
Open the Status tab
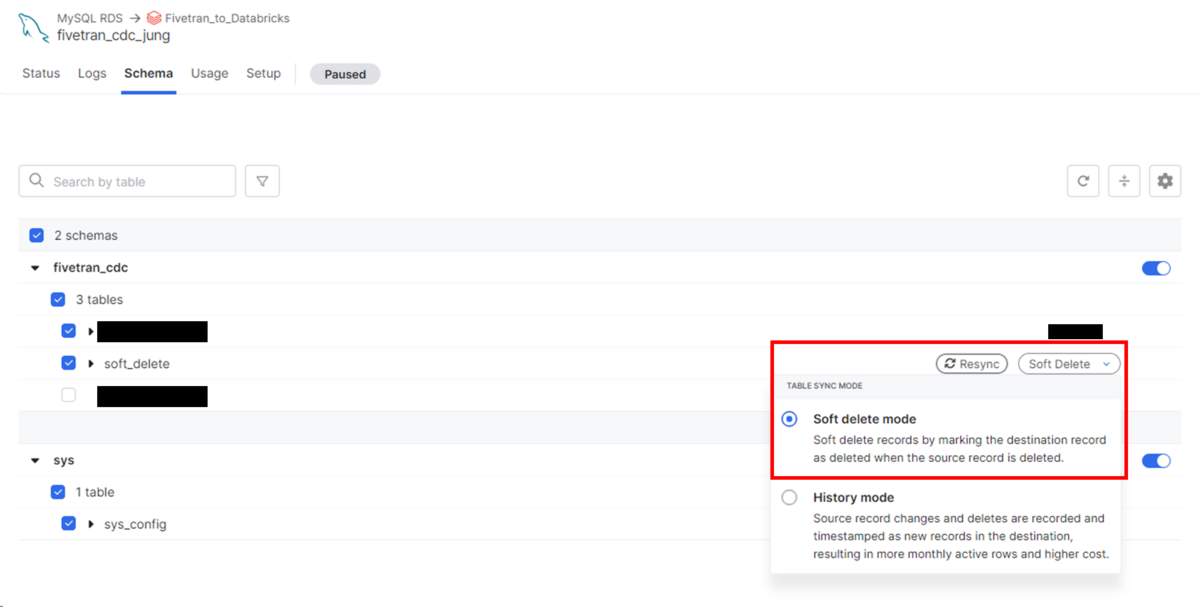coord(41,73)
